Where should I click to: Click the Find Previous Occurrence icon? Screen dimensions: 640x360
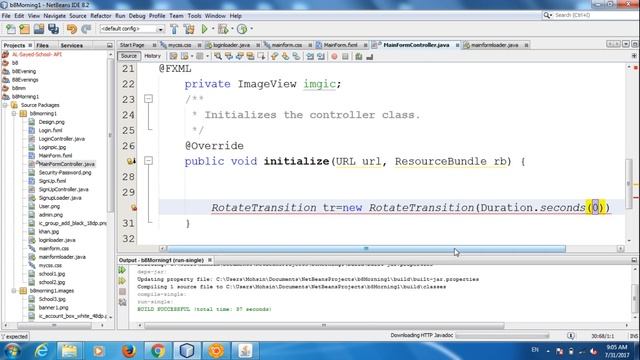[229, 56]
